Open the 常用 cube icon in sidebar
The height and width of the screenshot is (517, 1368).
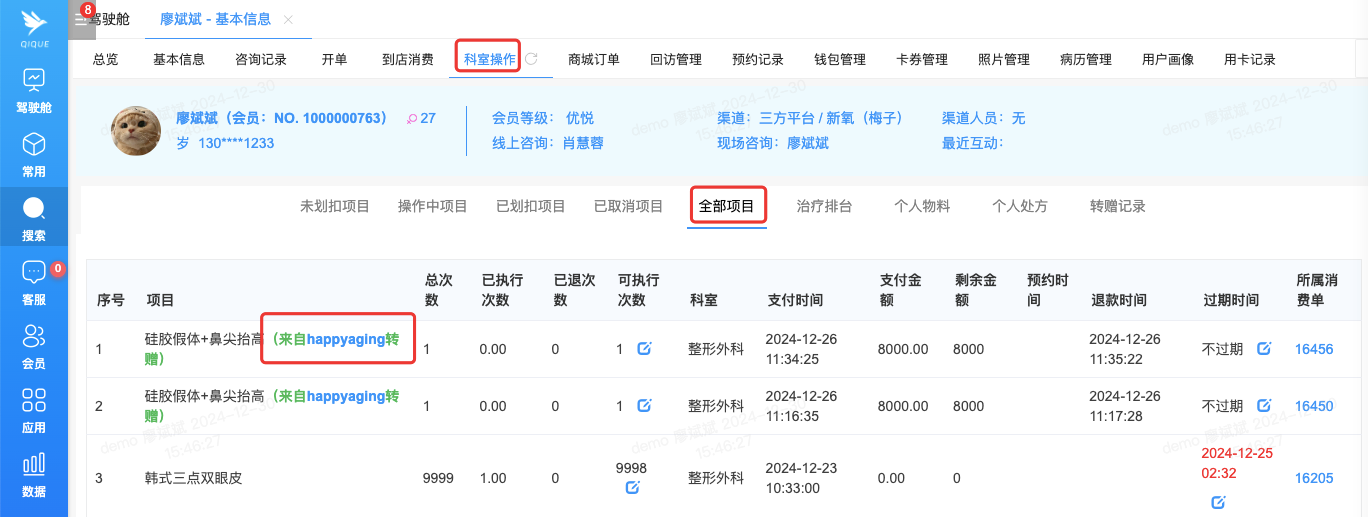[34, 153]
